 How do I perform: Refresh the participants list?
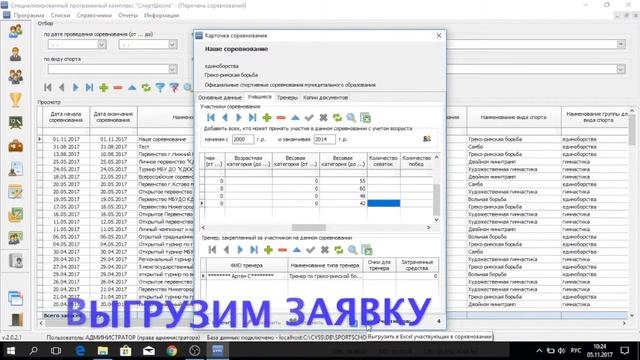pyautogui.click(x=337, y=118)
